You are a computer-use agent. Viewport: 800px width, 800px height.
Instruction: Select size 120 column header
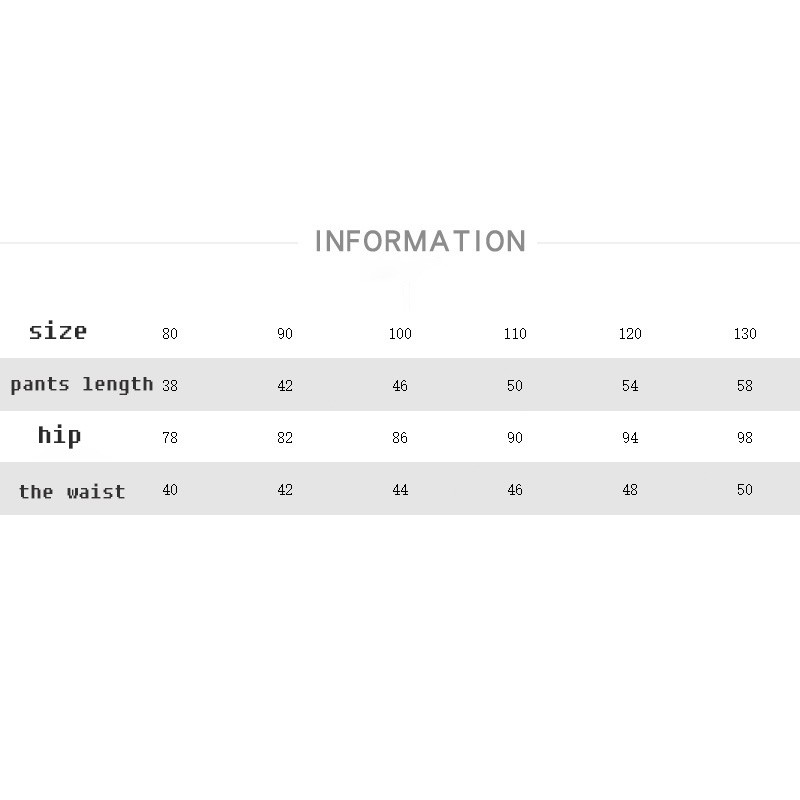pyautogui.click(x=630, y=334)
